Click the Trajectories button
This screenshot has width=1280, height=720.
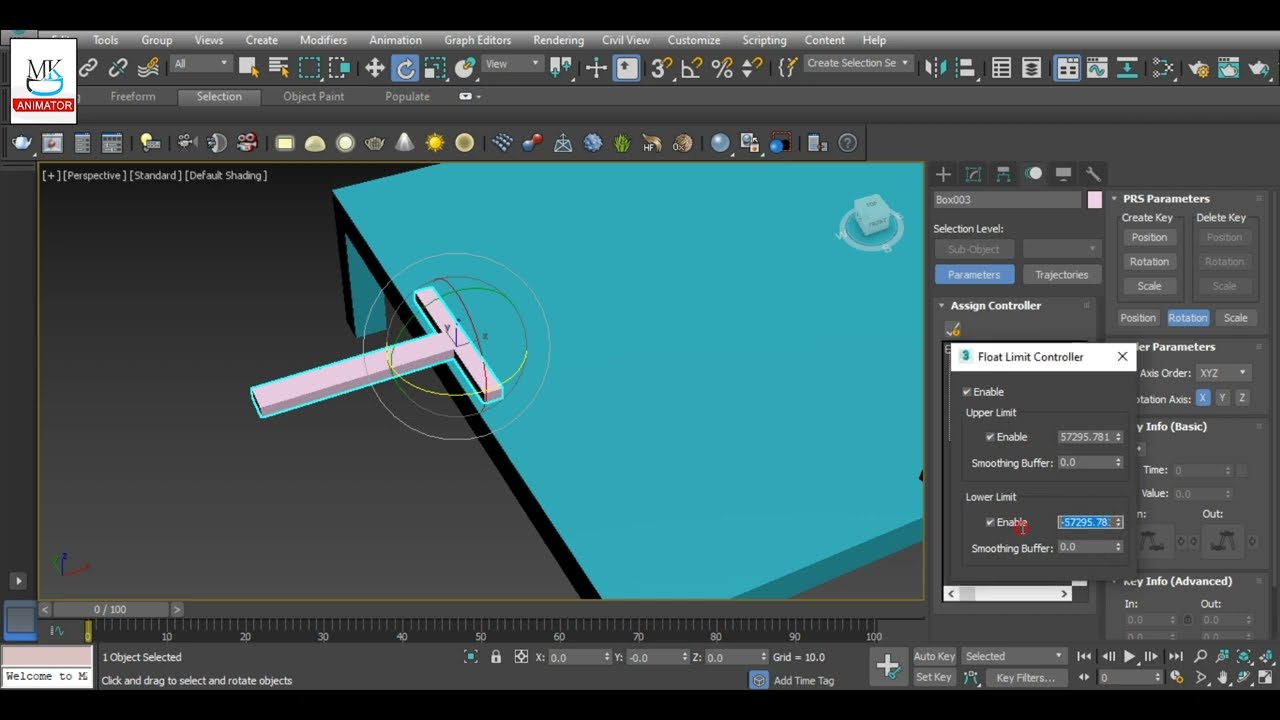(x=1061, y=275)
